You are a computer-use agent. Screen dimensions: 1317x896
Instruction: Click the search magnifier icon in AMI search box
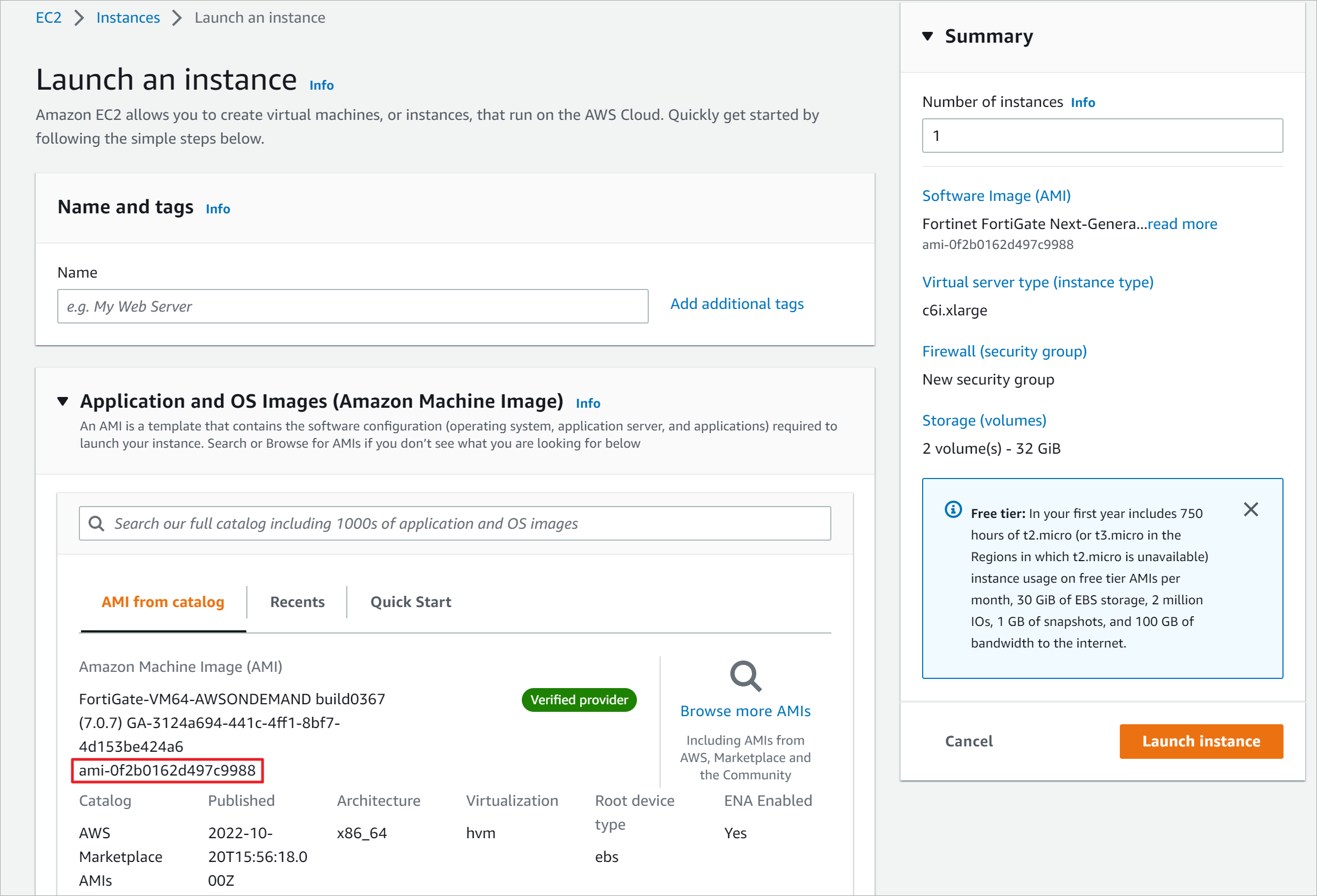(97, 524)
